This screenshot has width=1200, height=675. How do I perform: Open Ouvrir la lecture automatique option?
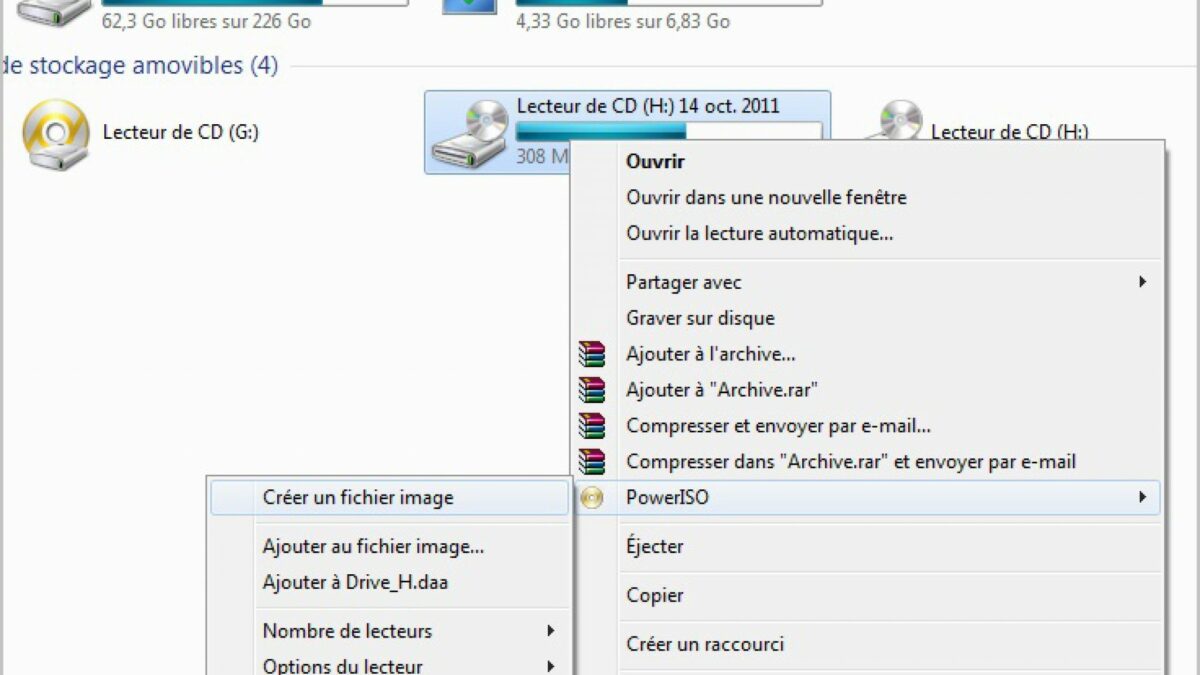click(x=759, y=233)
